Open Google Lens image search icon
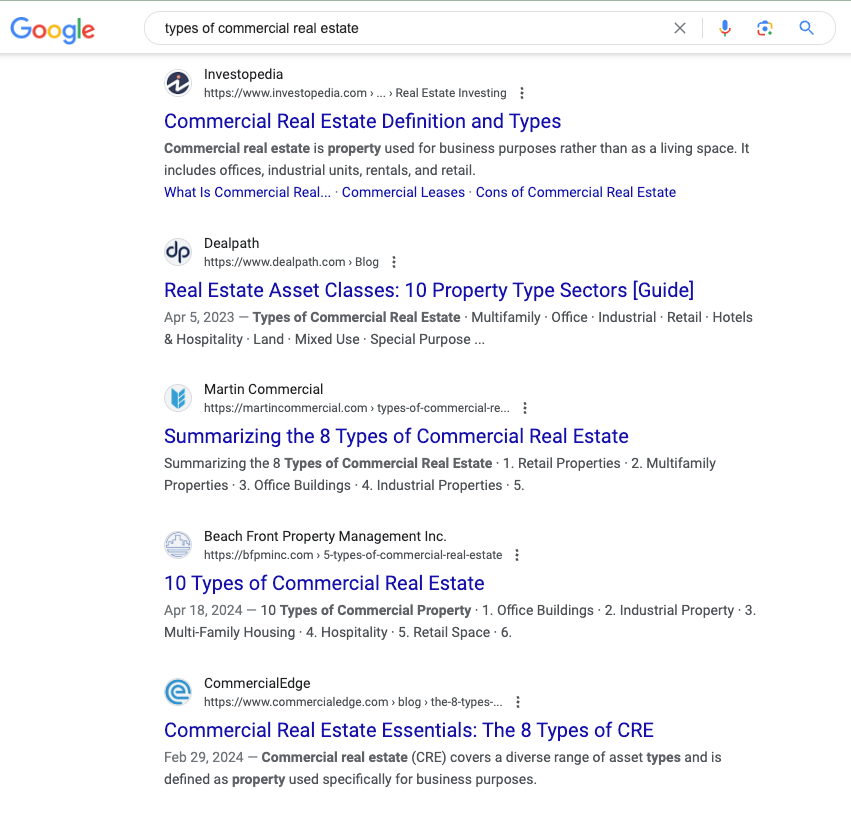851x816 pixels. tap(765, 28)
